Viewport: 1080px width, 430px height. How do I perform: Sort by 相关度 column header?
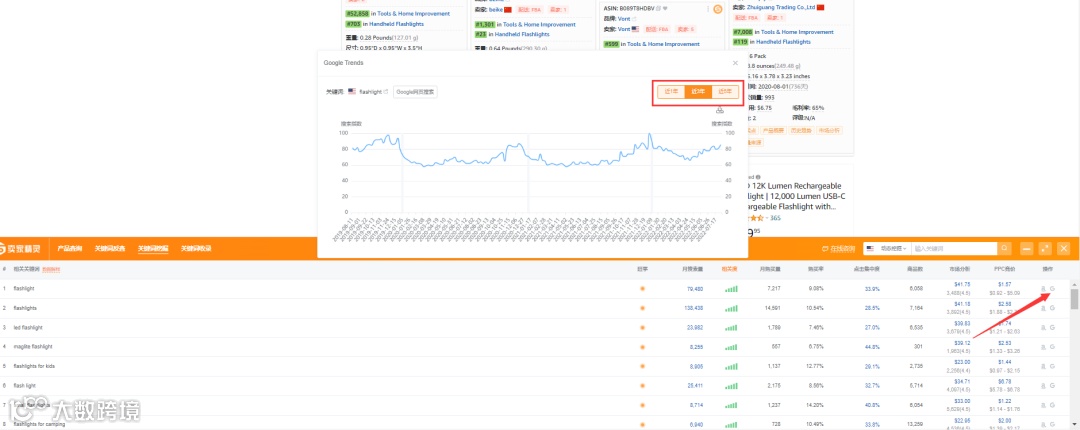coord(729,269)
